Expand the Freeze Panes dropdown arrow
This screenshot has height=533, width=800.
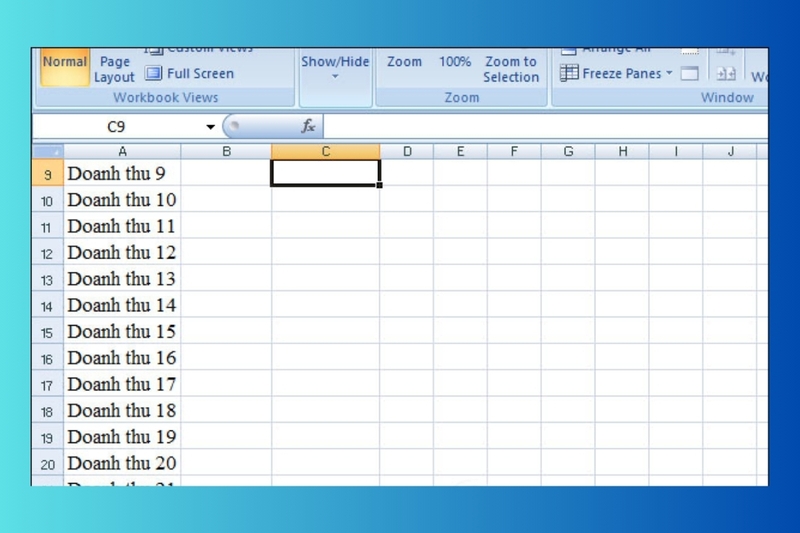(x=669, y=73)
